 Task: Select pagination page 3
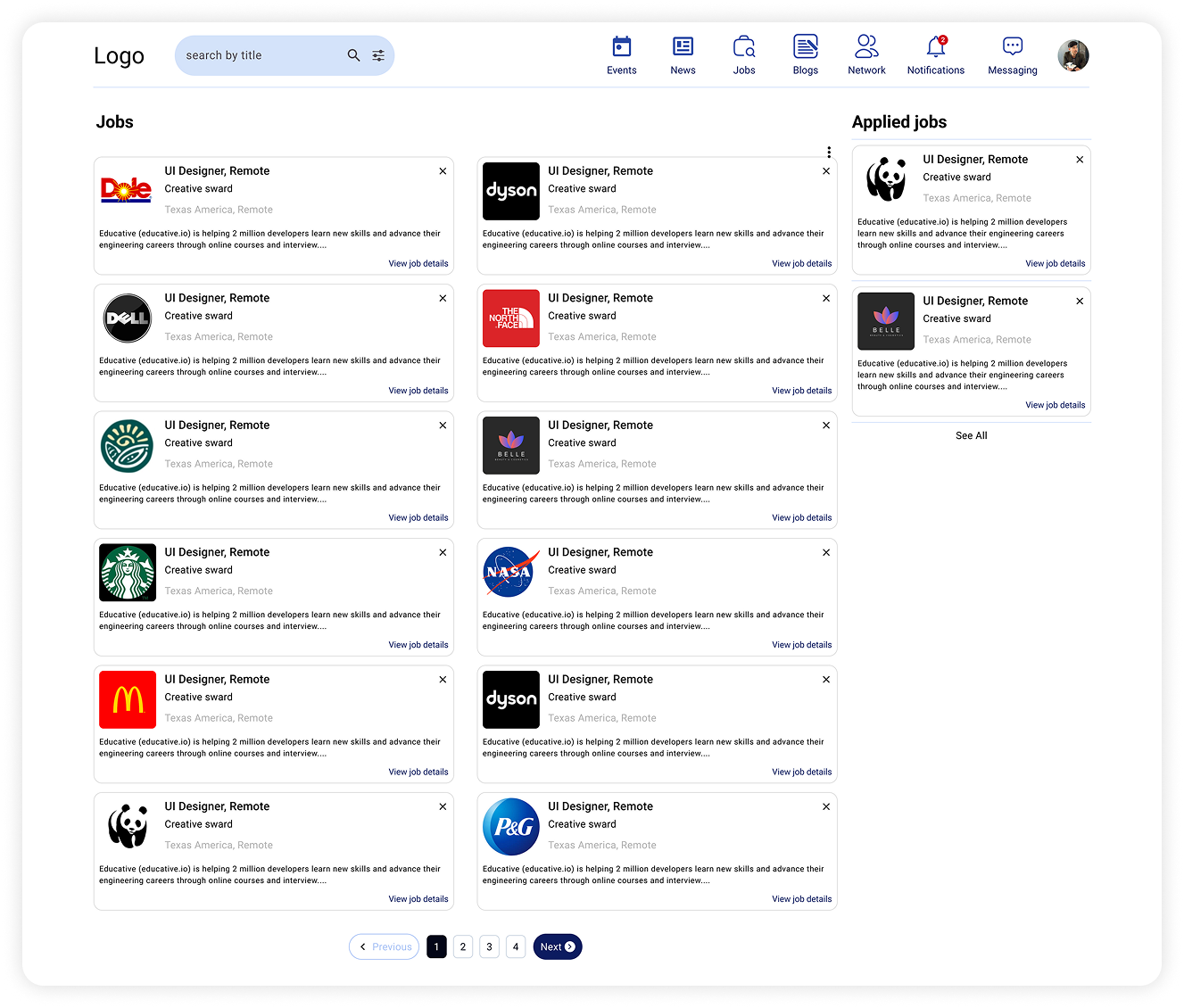489,946
